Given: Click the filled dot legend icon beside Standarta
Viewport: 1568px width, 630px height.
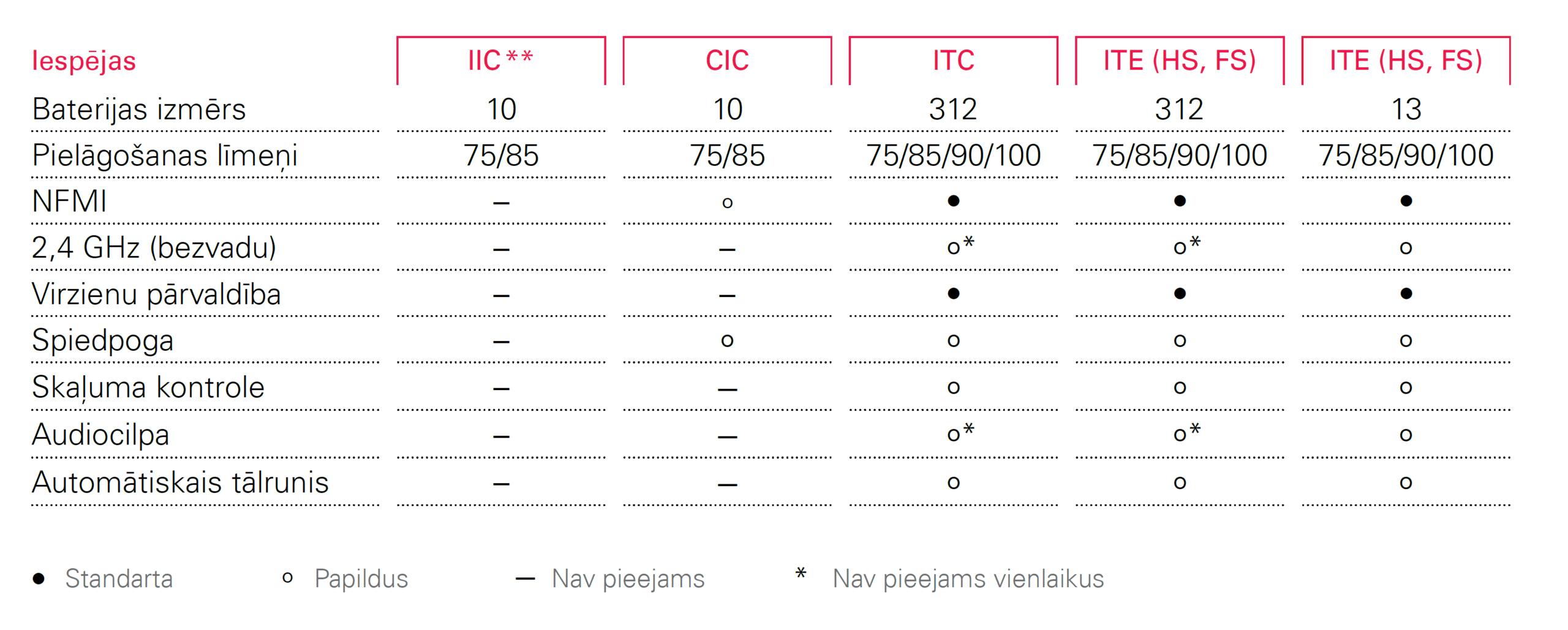Looking at the screenshot, I should tap(39, 579).
